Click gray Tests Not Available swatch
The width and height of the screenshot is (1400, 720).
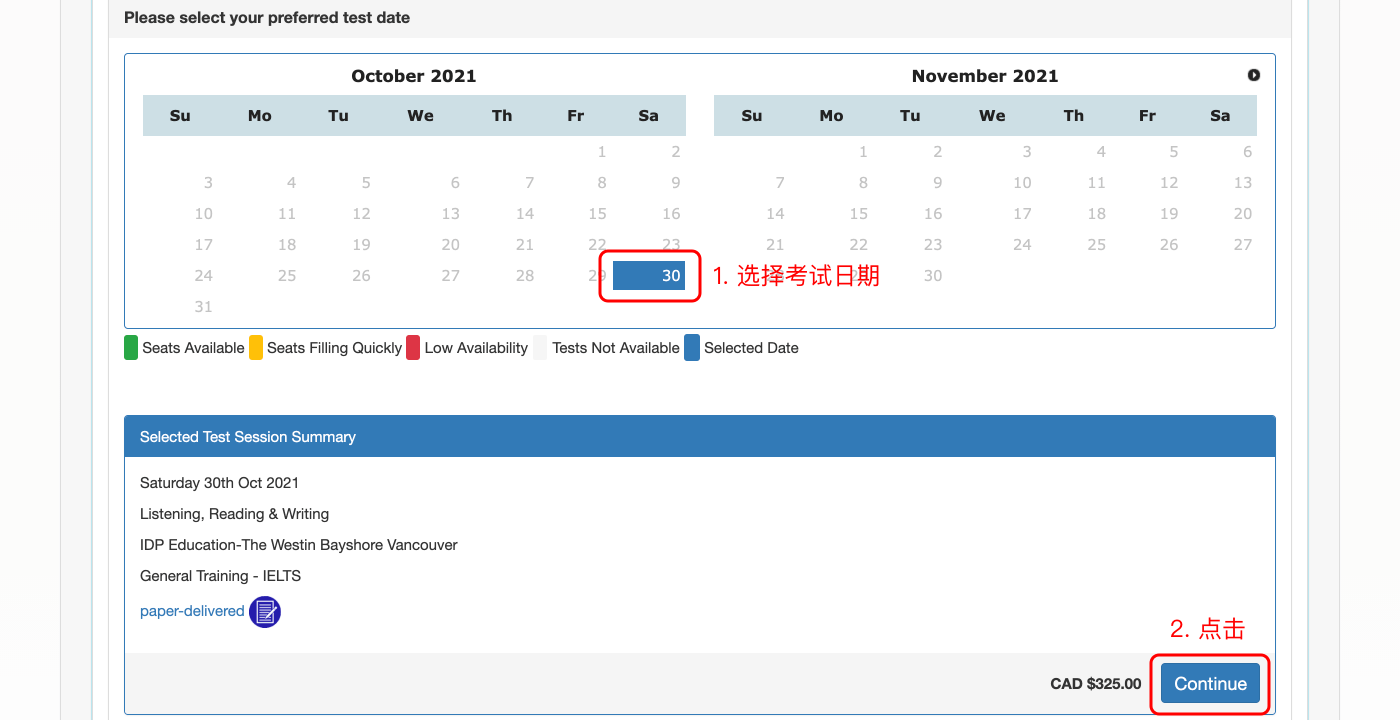(541, 348)
